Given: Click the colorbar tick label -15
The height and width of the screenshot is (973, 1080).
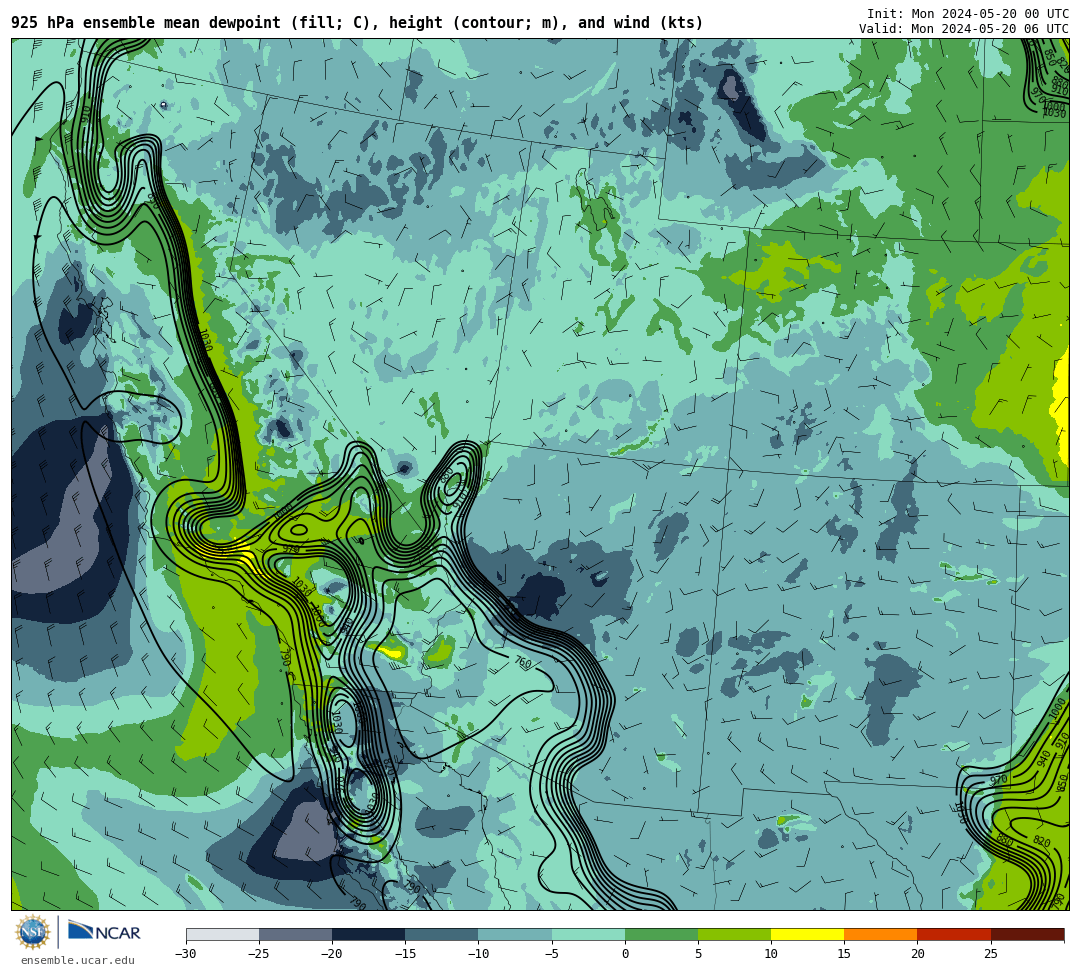Looking at the screenshot, I should point(405,954).
